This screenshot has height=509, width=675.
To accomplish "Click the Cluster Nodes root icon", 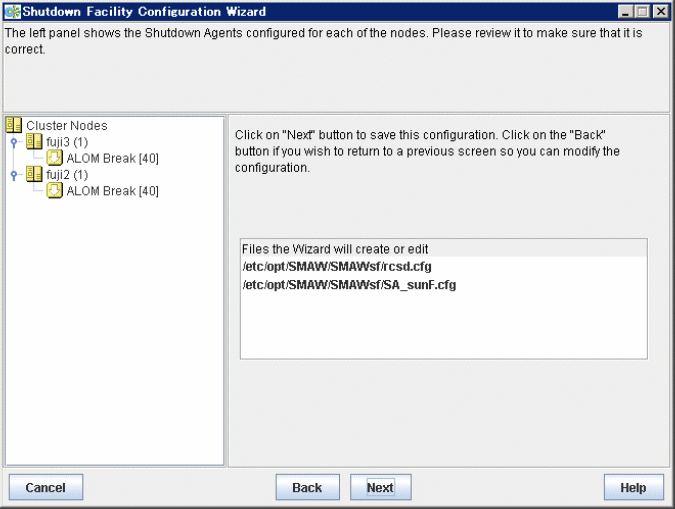I will (14, 125).
